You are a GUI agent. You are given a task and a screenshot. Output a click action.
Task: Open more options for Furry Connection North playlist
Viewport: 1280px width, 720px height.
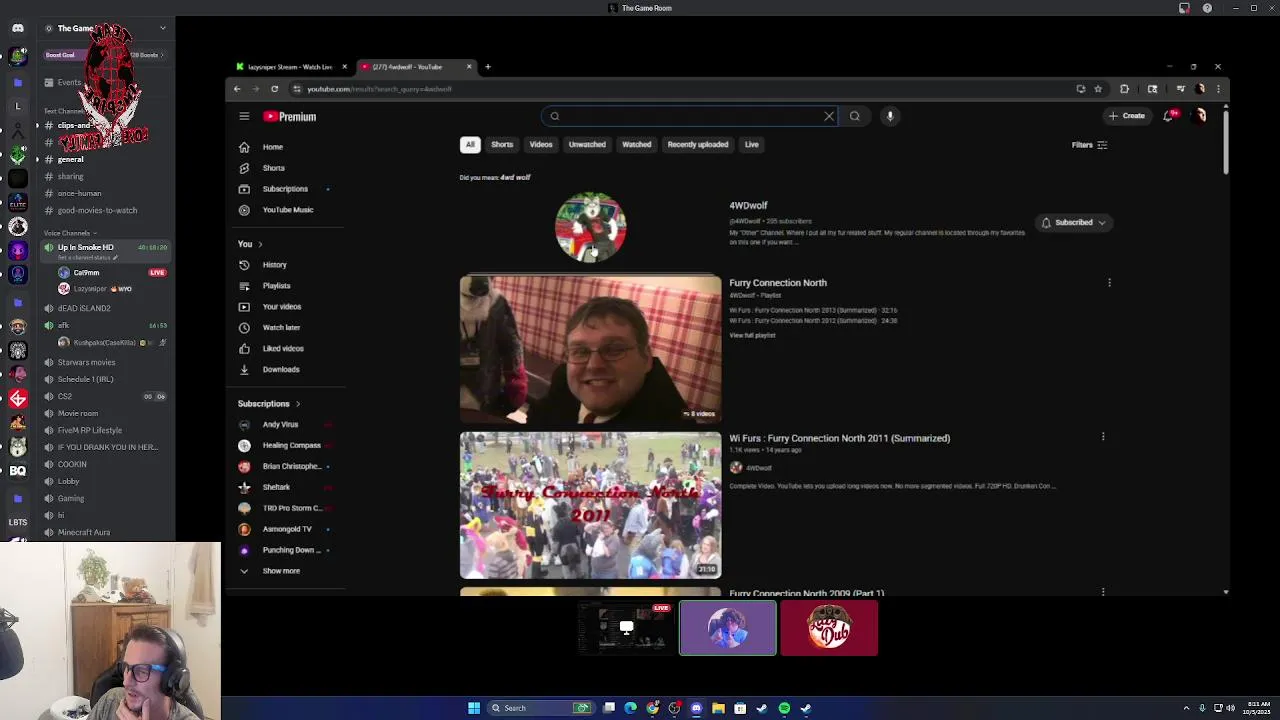1109,283
